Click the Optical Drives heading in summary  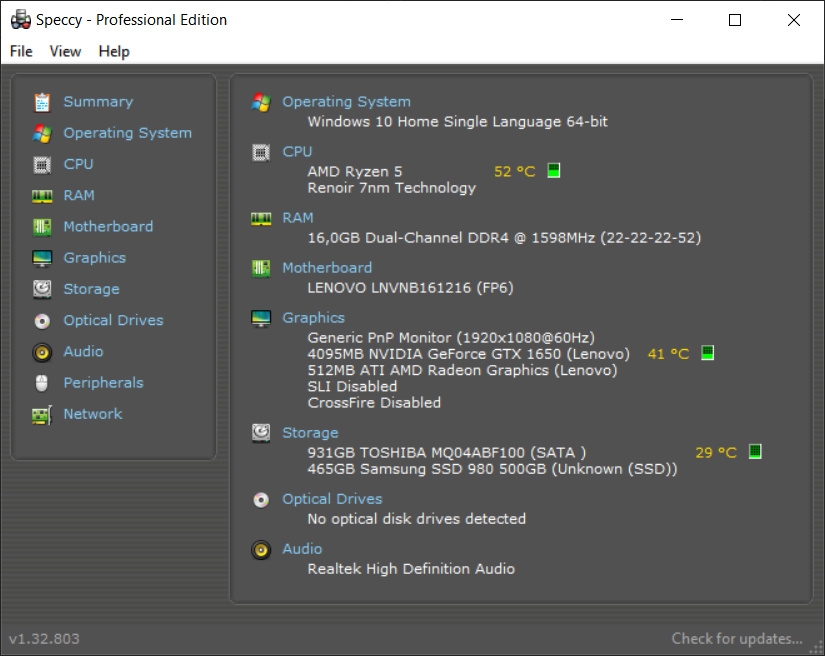pos(332,499)
